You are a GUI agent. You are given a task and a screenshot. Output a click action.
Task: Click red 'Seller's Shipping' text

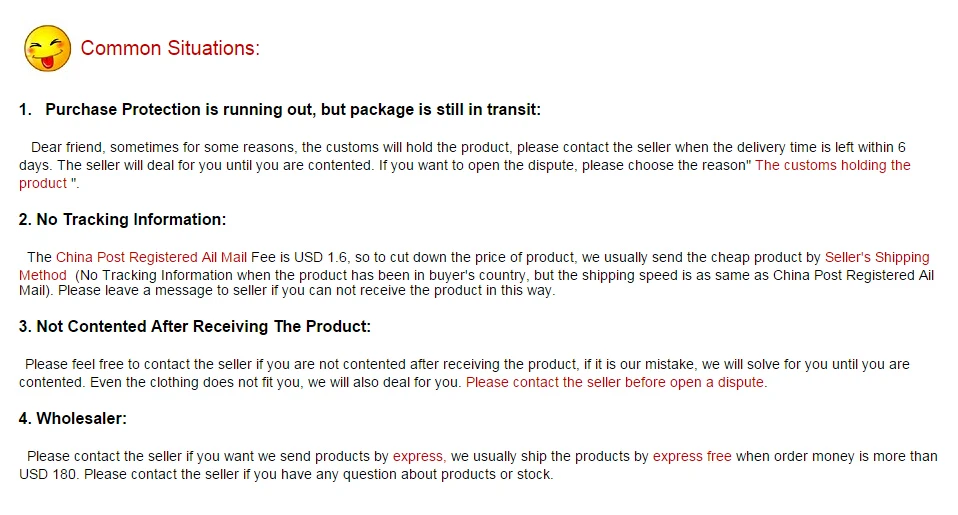[x=877, y=257]
